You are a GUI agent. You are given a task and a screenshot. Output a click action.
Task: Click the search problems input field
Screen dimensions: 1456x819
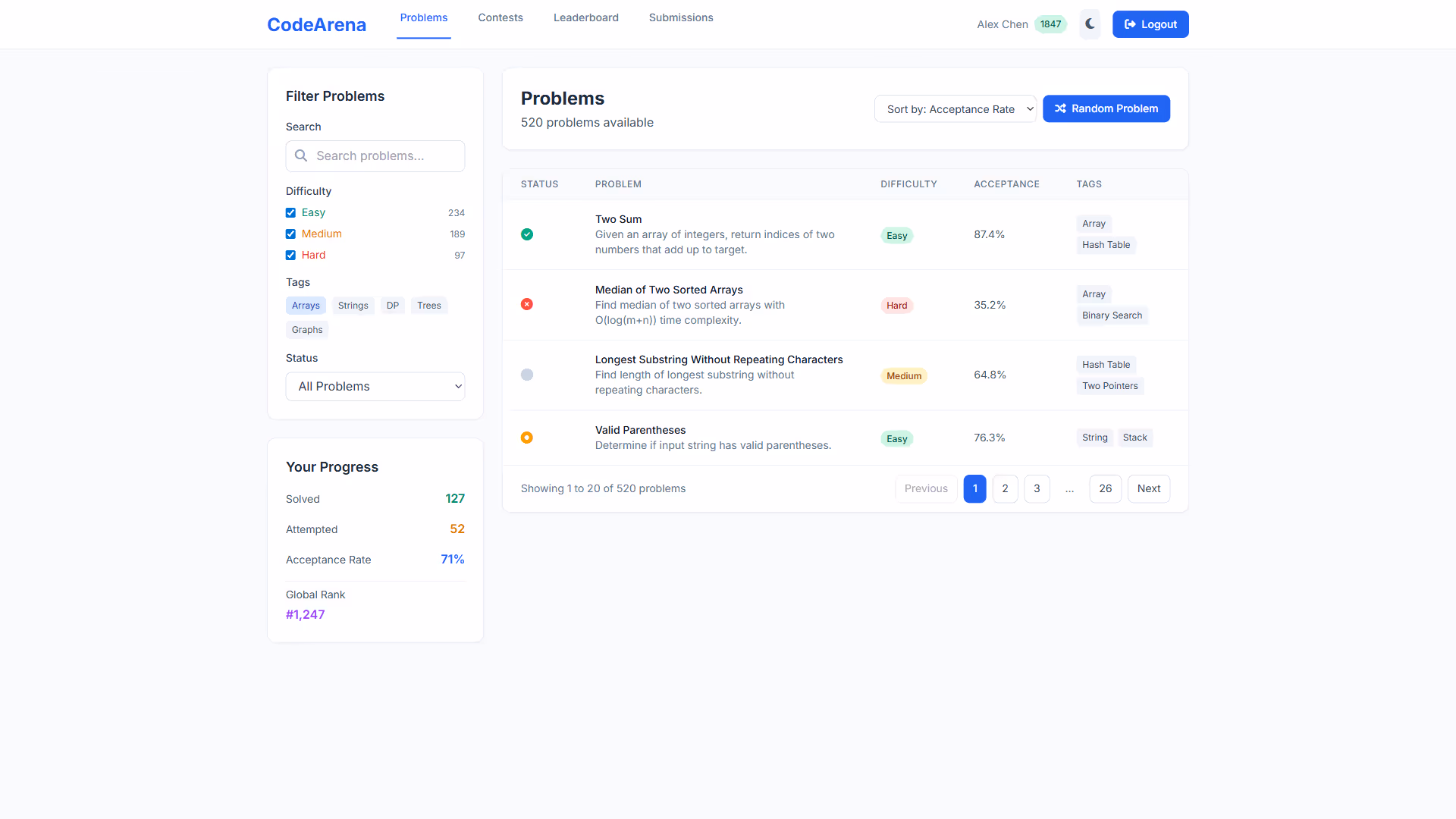375,155
